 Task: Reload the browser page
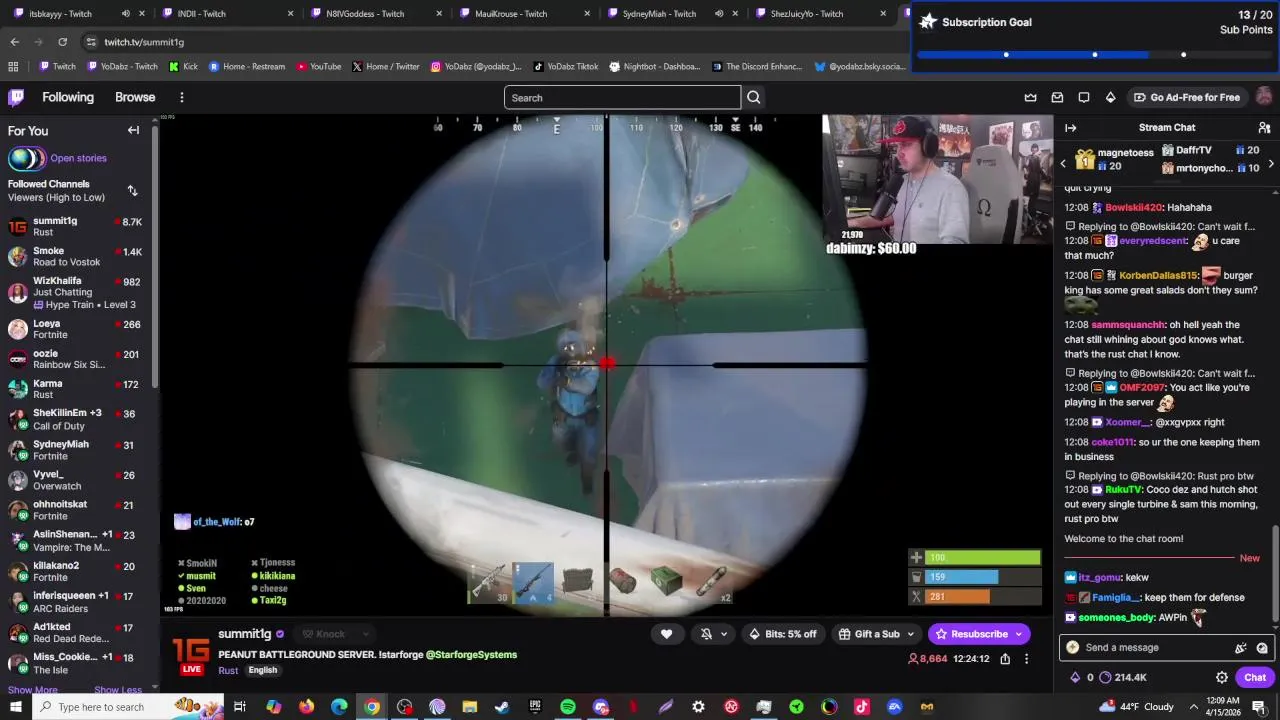coord(62,42)
